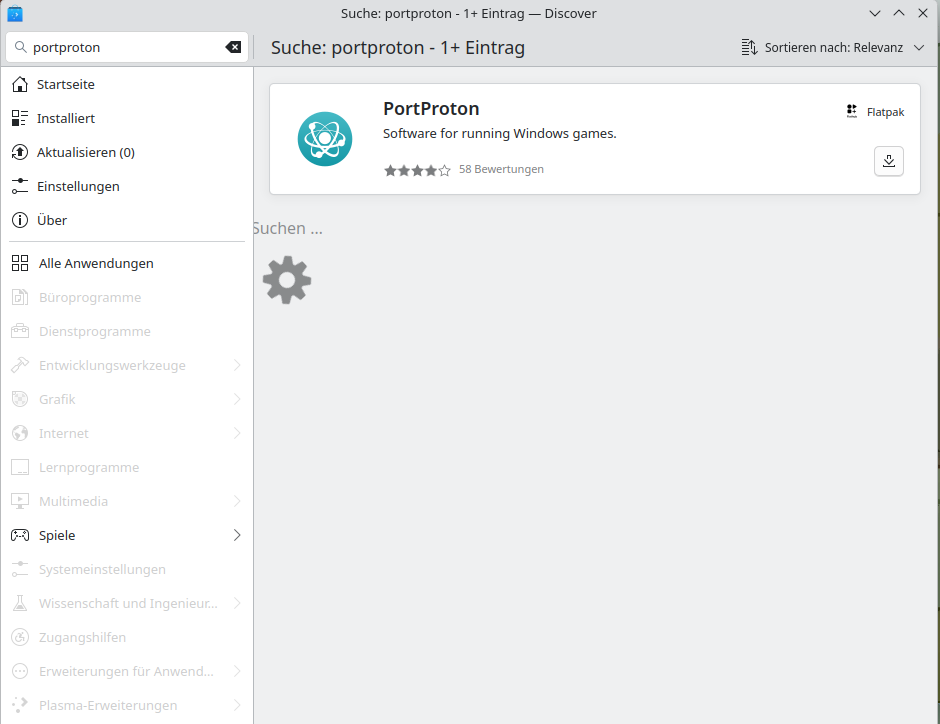Viewport: 940px width, 724px height.
Task: Select the Spiele category label
Action: pos(57,535)
